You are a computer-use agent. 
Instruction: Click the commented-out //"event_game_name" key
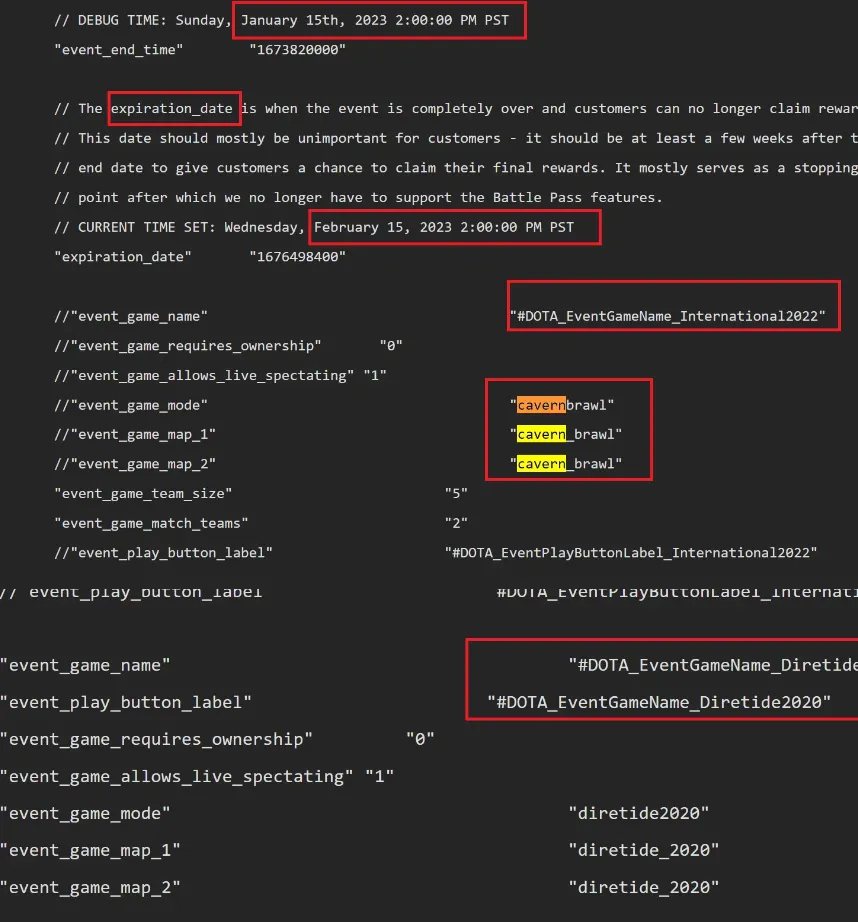click(131, 316)
